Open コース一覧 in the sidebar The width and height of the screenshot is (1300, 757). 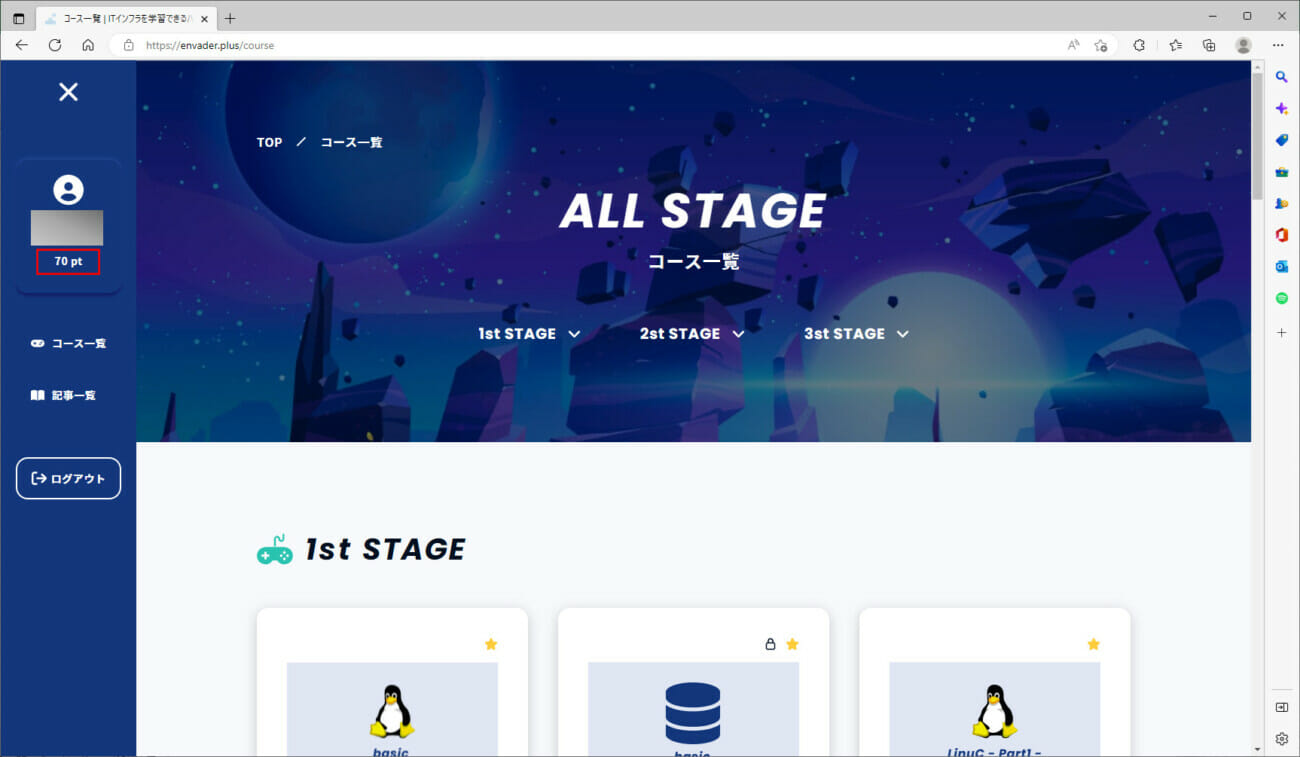pos(68,343)
